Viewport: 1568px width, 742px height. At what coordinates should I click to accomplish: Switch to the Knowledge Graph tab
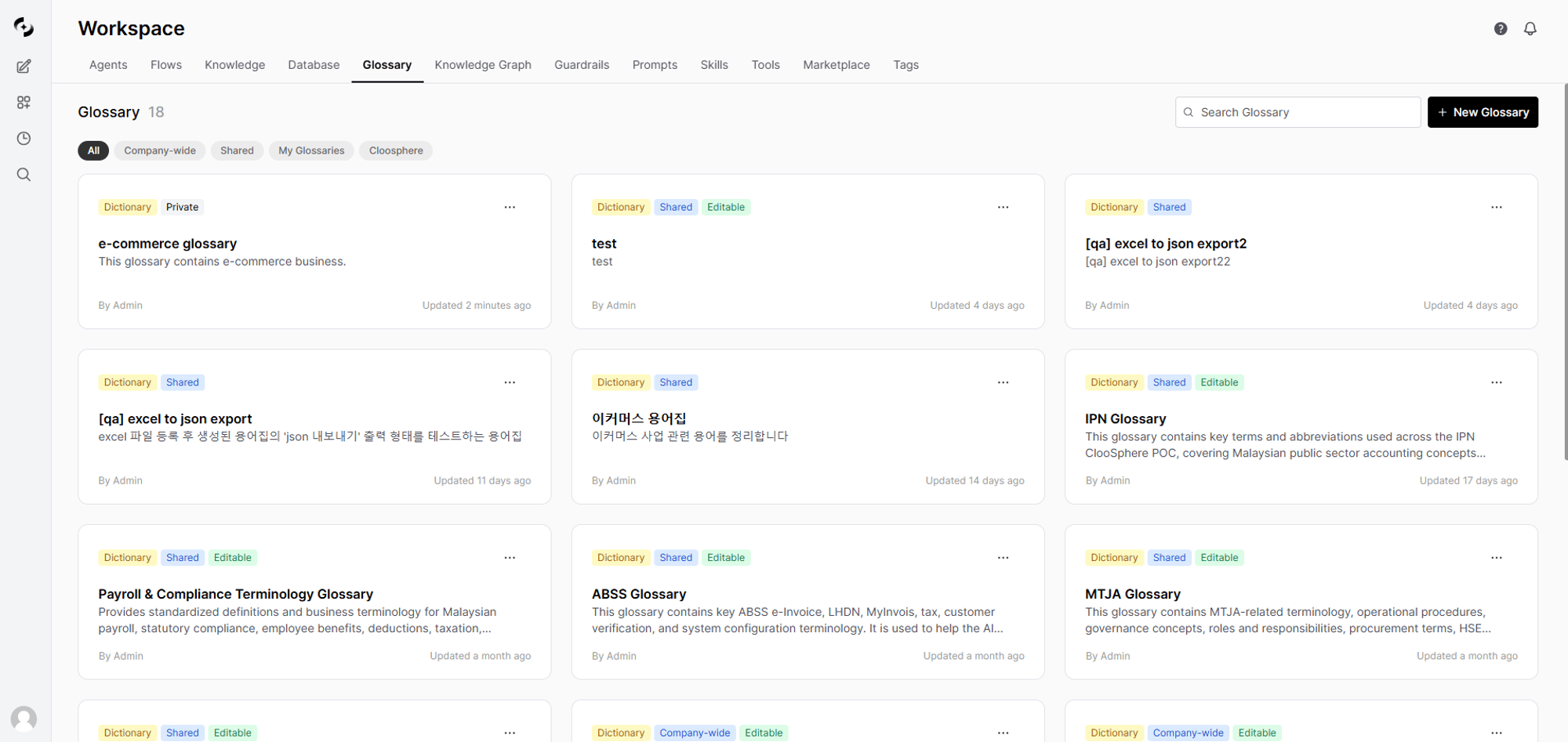(483, 65)
